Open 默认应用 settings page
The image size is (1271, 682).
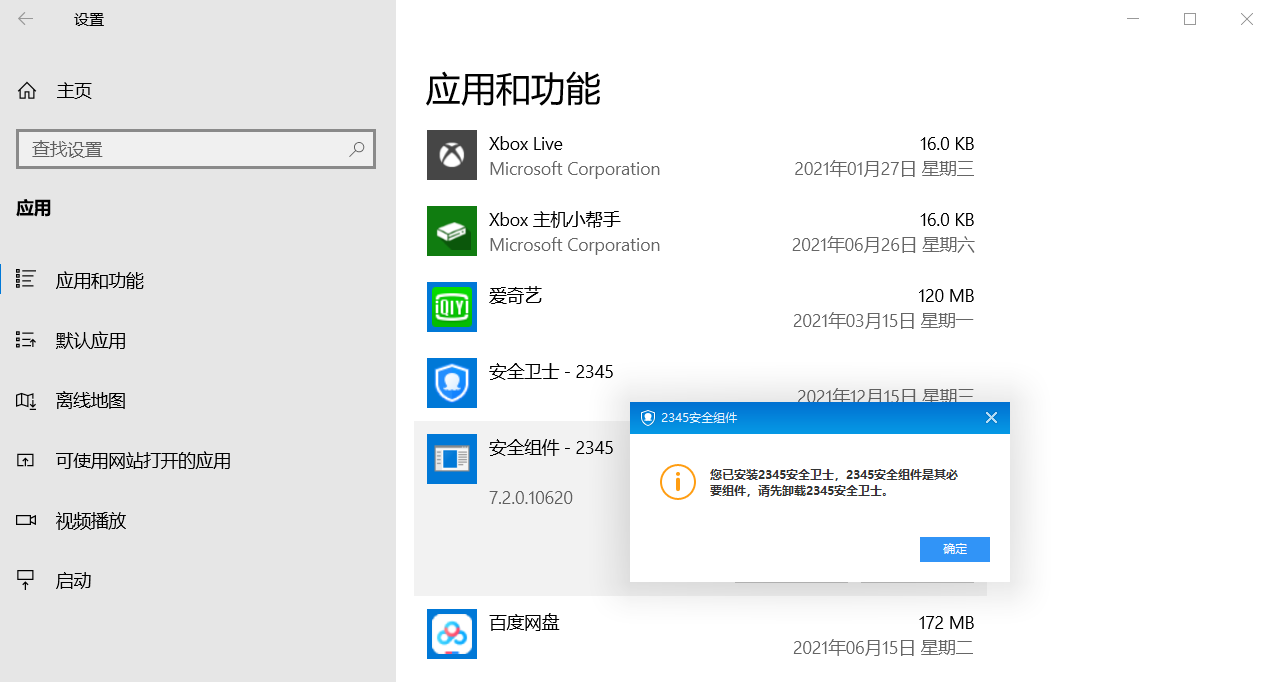click(x=91, y=340)
